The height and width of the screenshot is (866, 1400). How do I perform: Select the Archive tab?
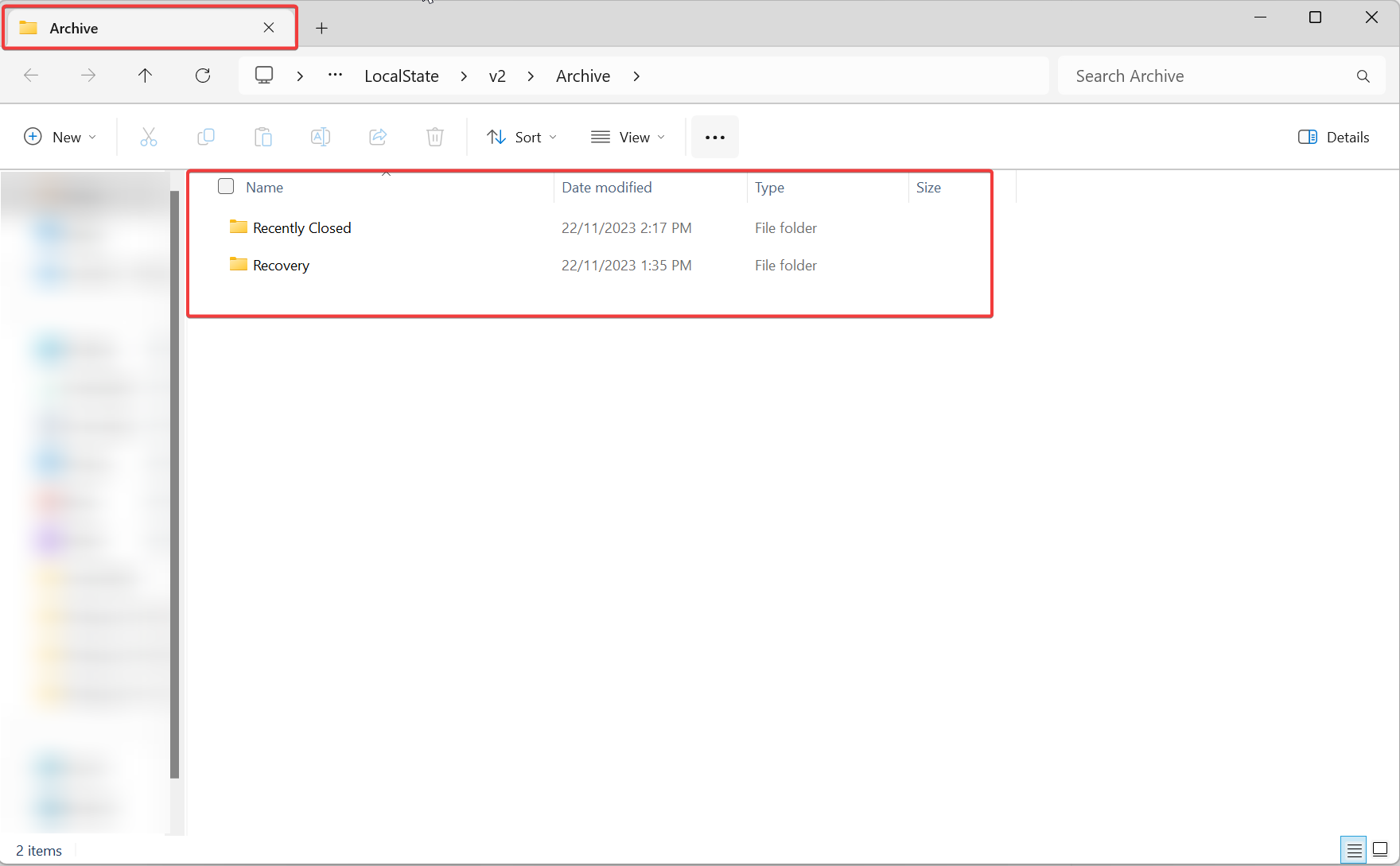tap(150, 28)
